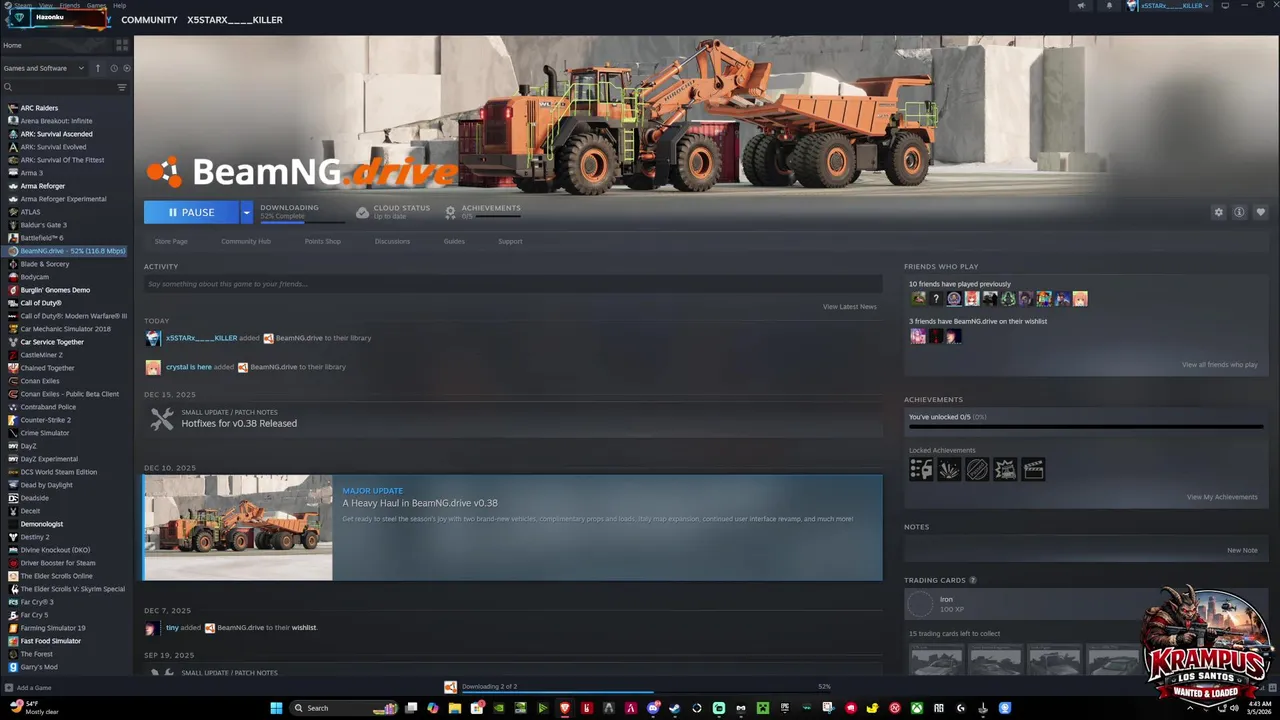Open the Cloud Status cloud icon
Image resolution: width=1280 pixels, height=720 pixels.
point(363,212)
